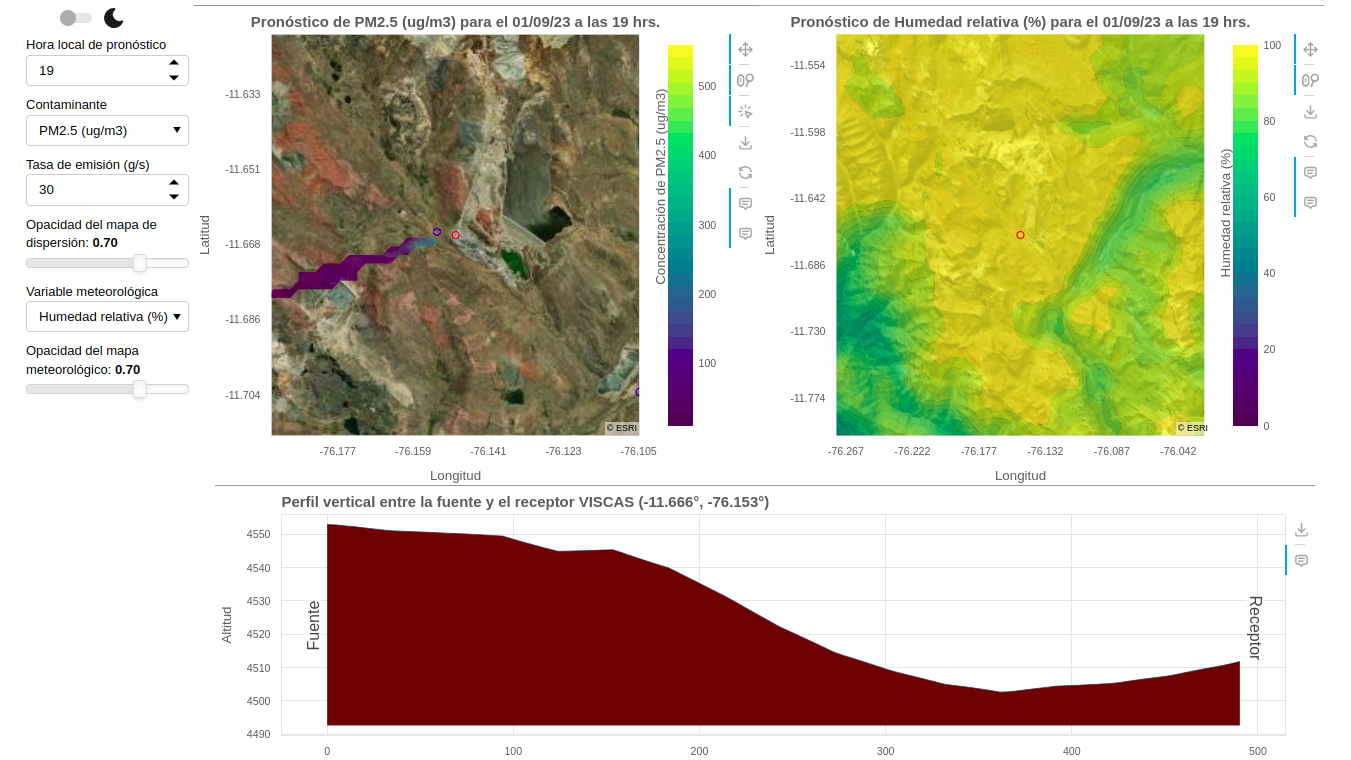The image size is (1351, 760).
Task: Reset the PM2.5 forecast map view
Action: (x=745, y=173)
